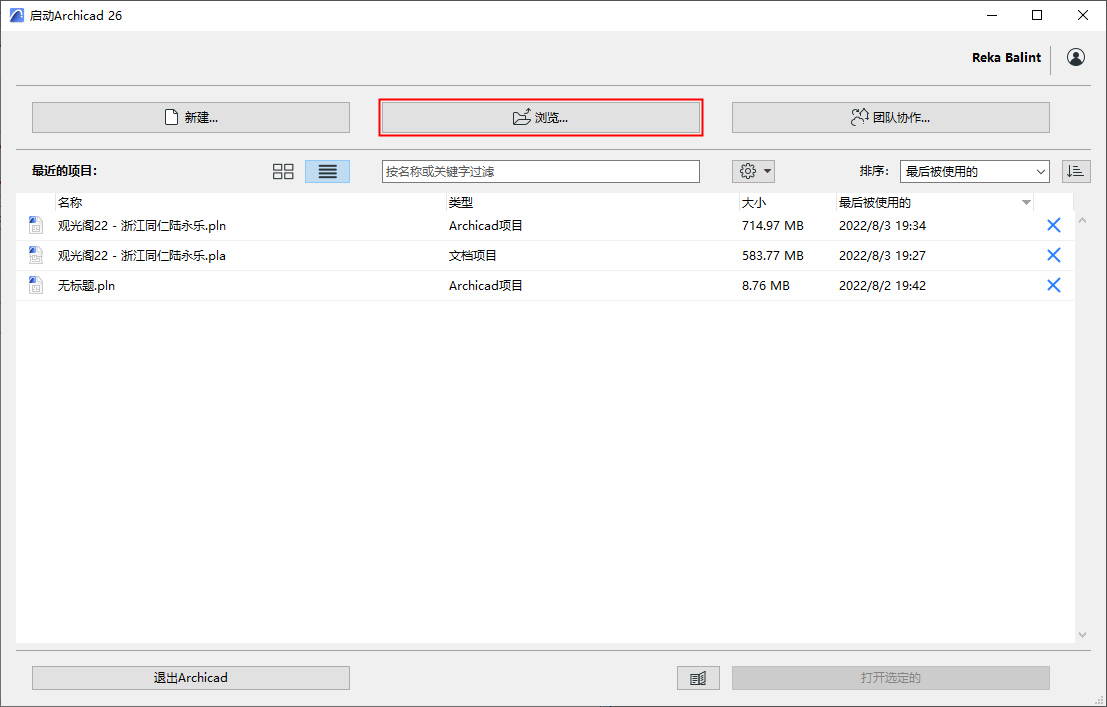Click the 2022/8/3 19:27 date cell
The width and height of the screenshot is (1107, 707).
pyautogui.click(x=882, y=256)
